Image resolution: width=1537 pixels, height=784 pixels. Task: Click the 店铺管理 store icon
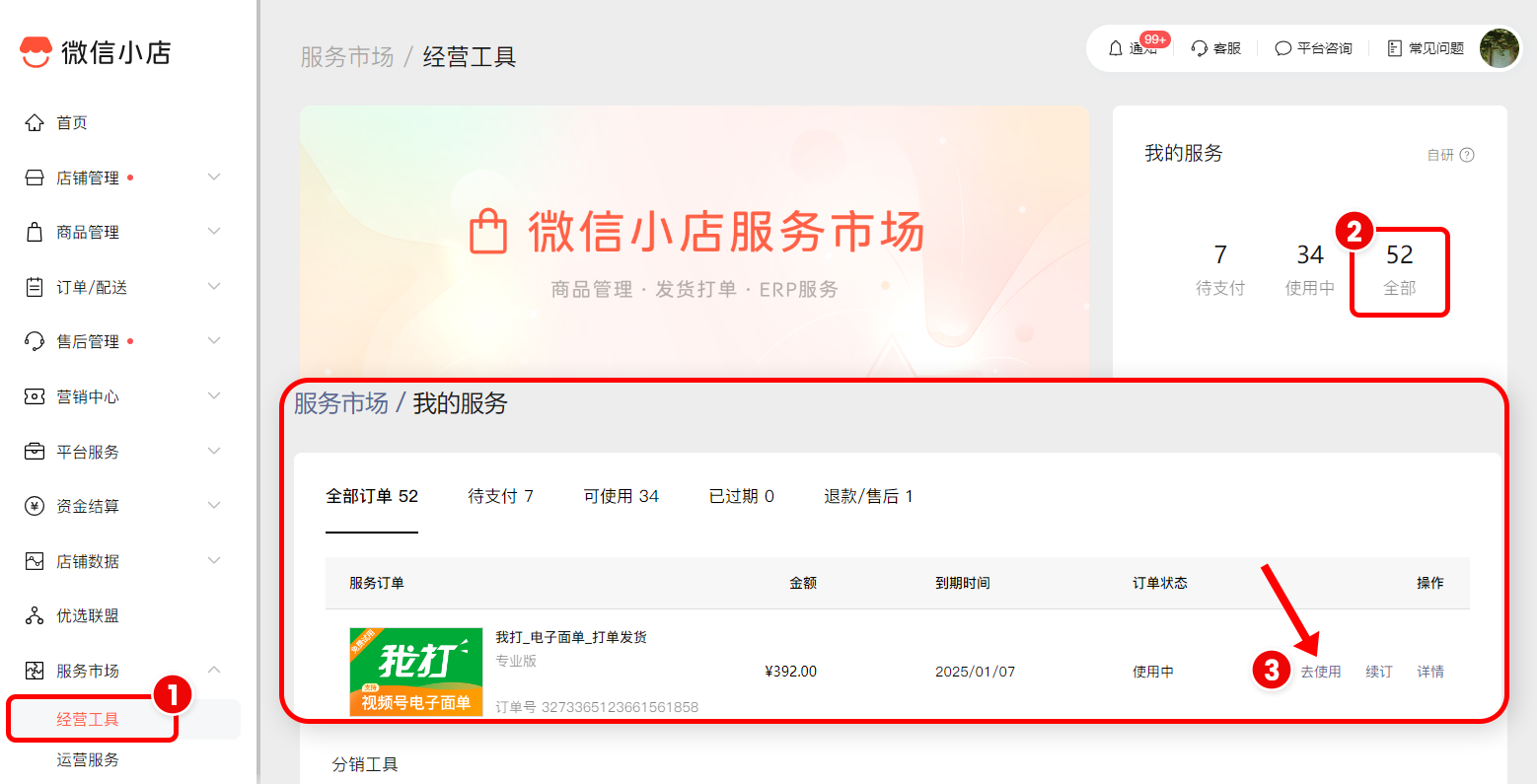(x=35, y=178)
